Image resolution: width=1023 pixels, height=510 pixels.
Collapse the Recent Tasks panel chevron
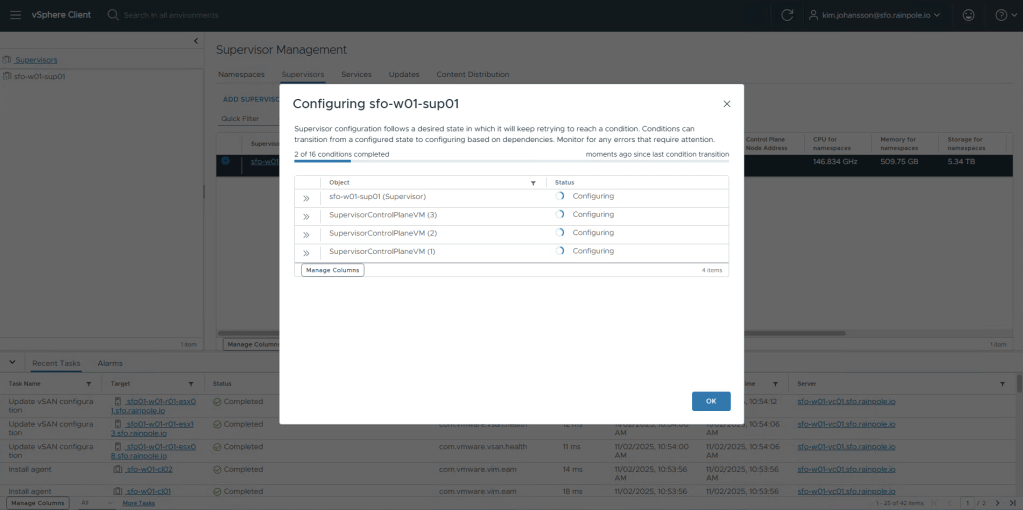[x=12, y=363]
